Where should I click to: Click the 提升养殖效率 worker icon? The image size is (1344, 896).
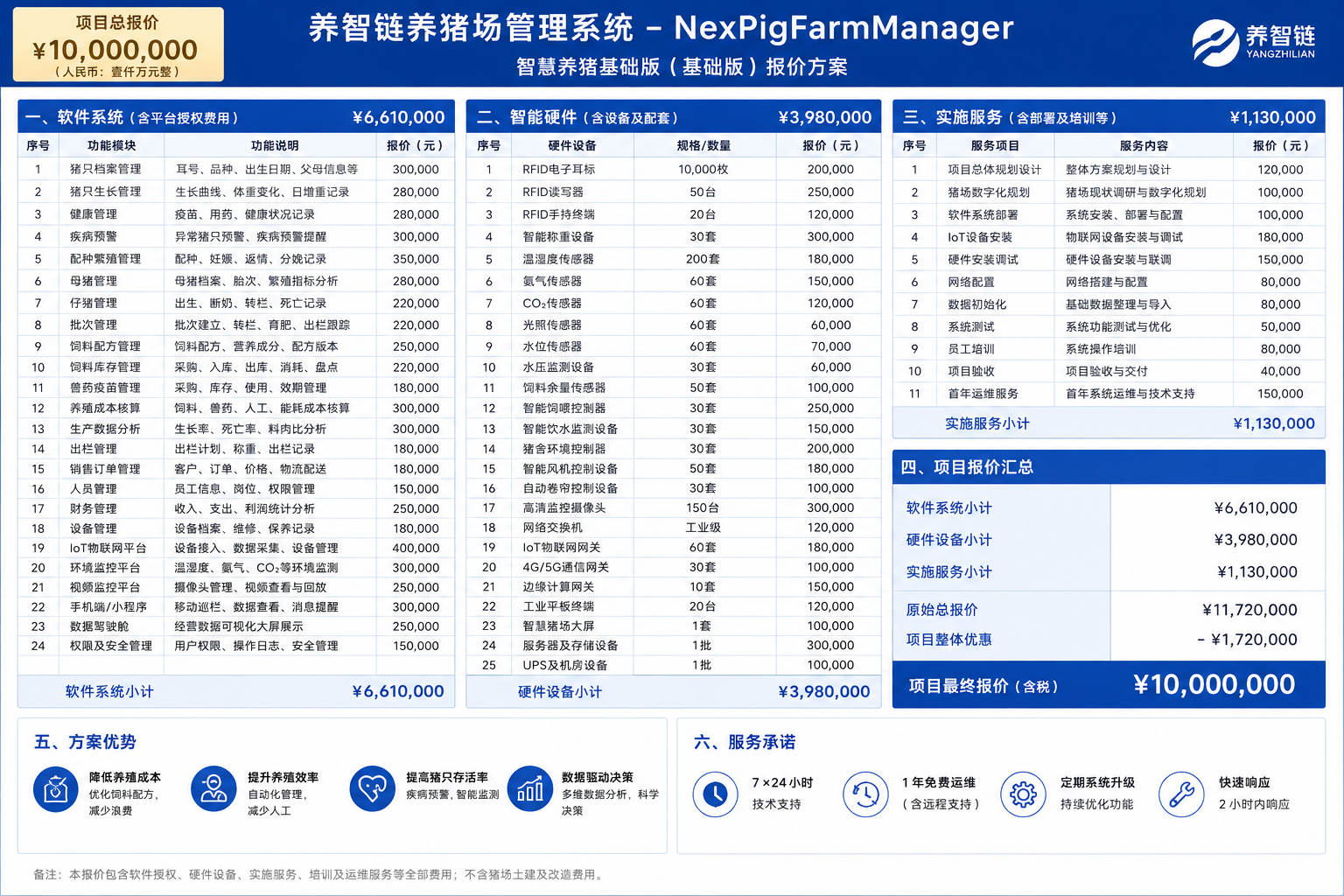click(x=213, y=788)
